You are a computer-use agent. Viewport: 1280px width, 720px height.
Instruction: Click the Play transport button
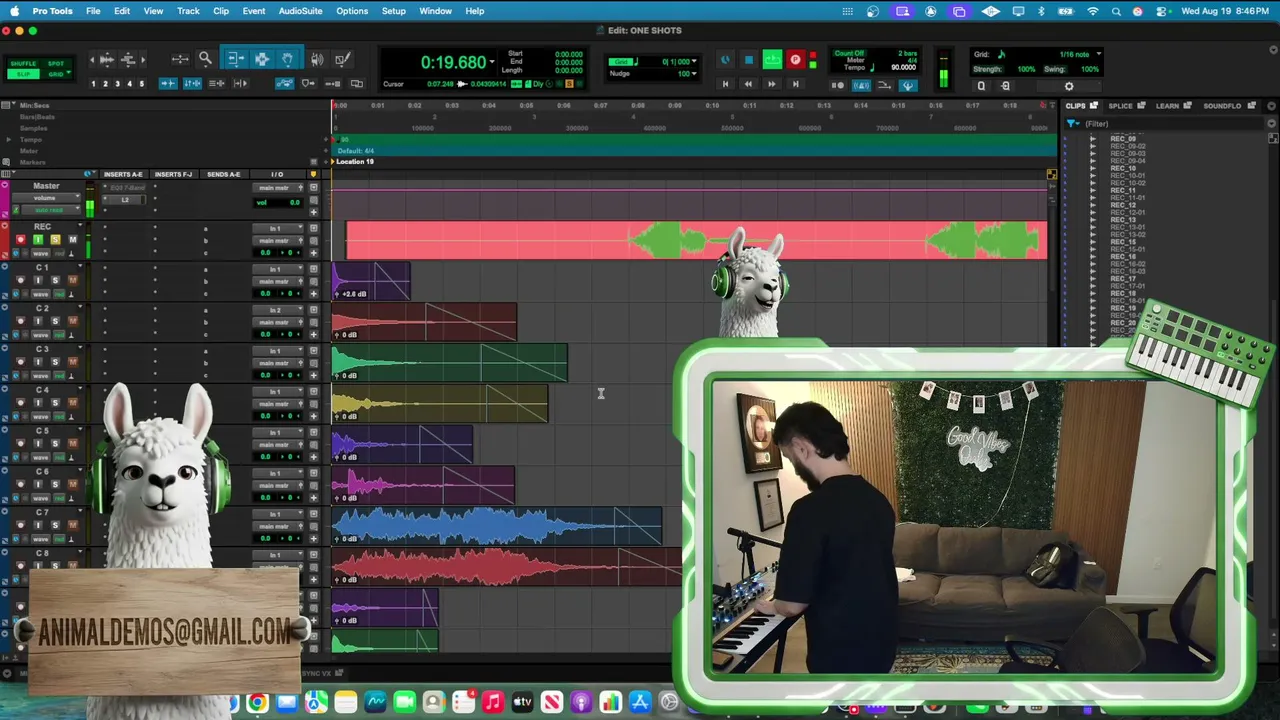point(772,60)
